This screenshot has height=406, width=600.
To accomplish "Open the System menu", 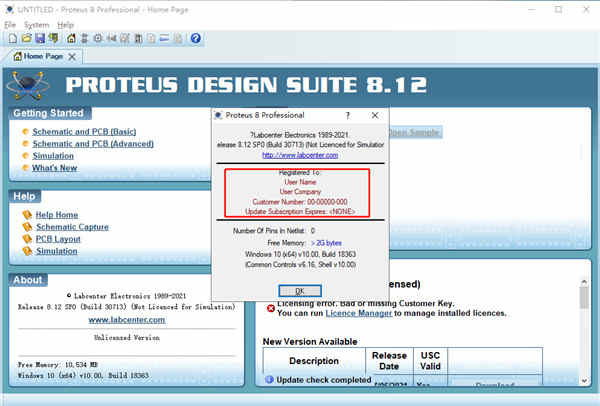I will click(x=36, y=25).
